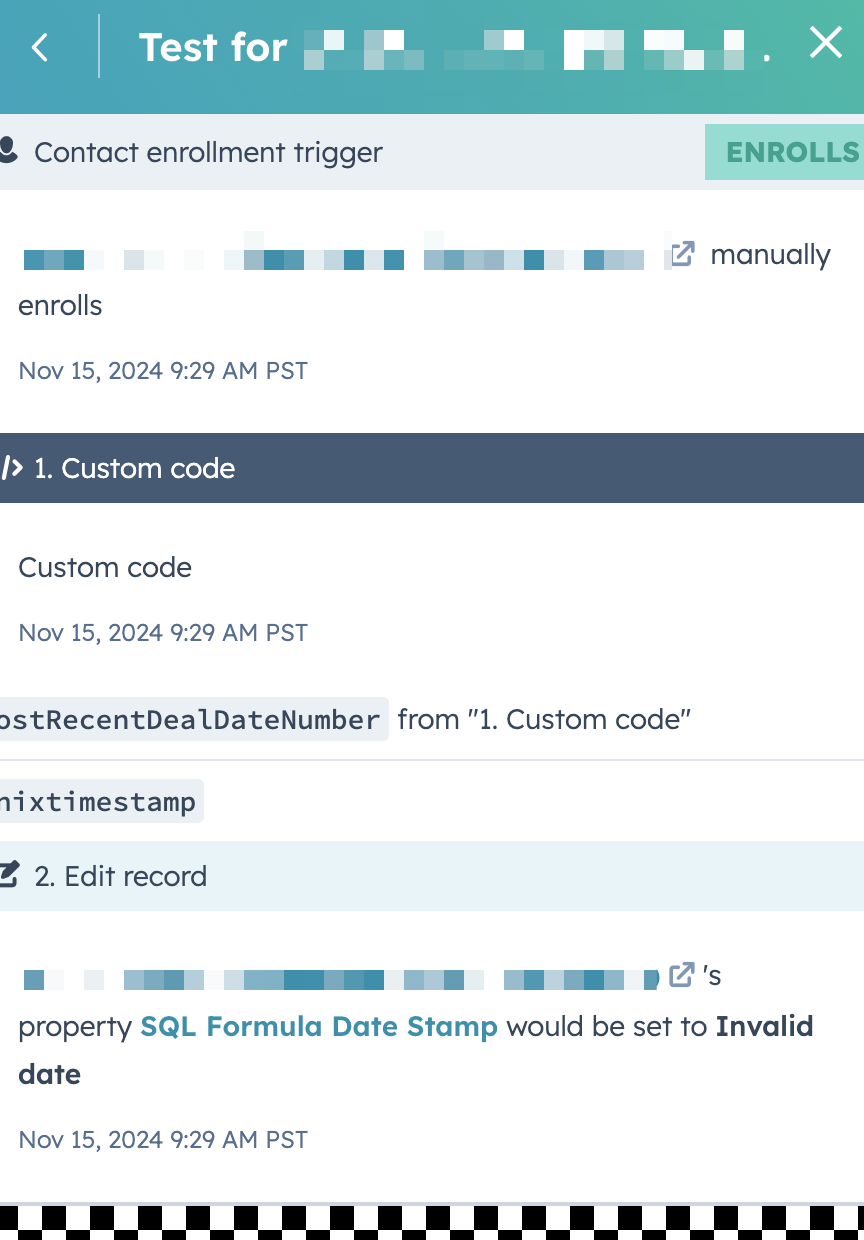Open the SQL Formula Date Stamp property link

319,1026
